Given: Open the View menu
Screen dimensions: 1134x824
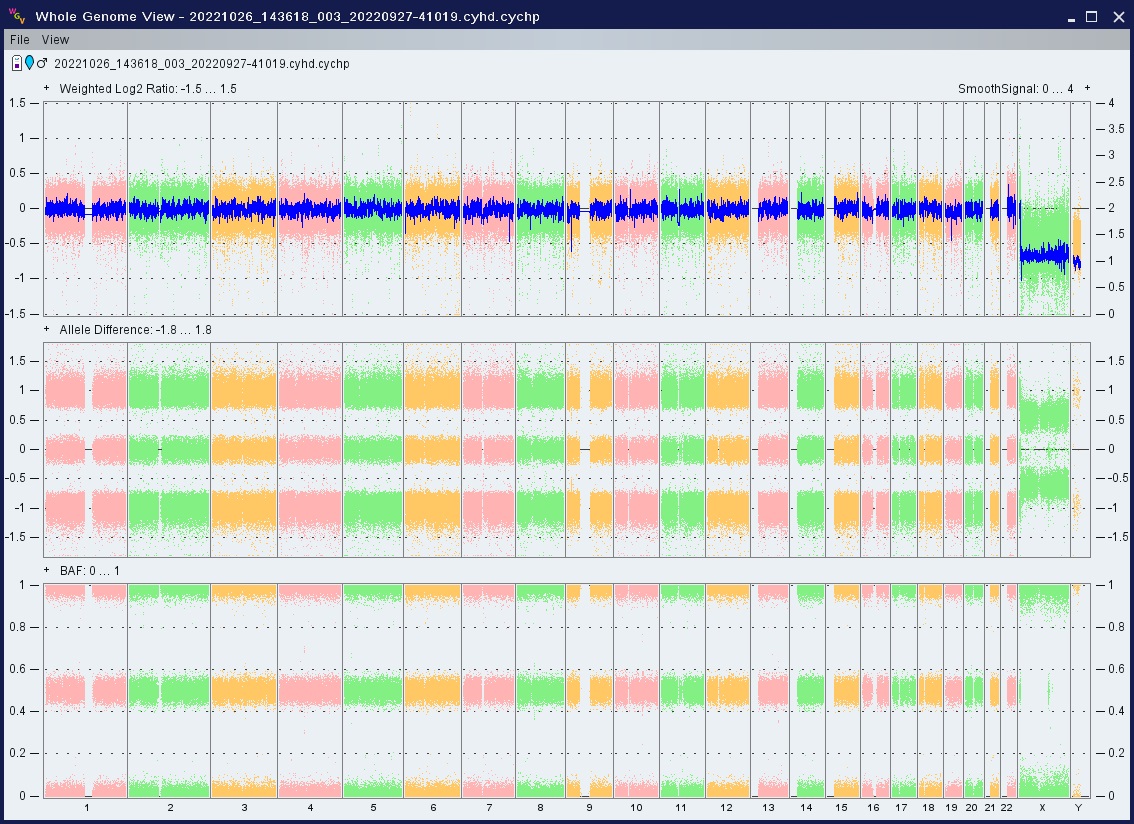Looking at the screenshot, I should pyautogui.click(x=56, y=40).
